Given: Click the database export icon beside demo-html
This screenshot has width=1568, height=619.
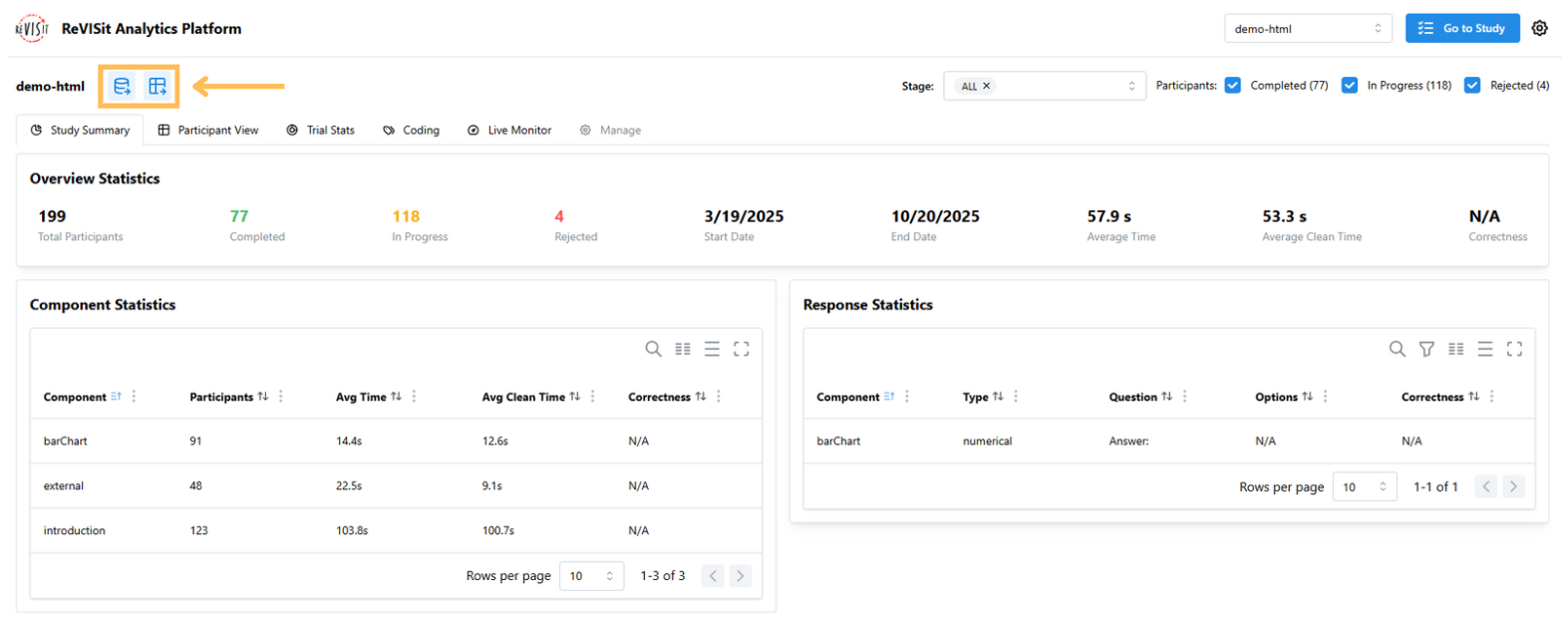Looking at the screenshot, I should (x=122, y=87).
